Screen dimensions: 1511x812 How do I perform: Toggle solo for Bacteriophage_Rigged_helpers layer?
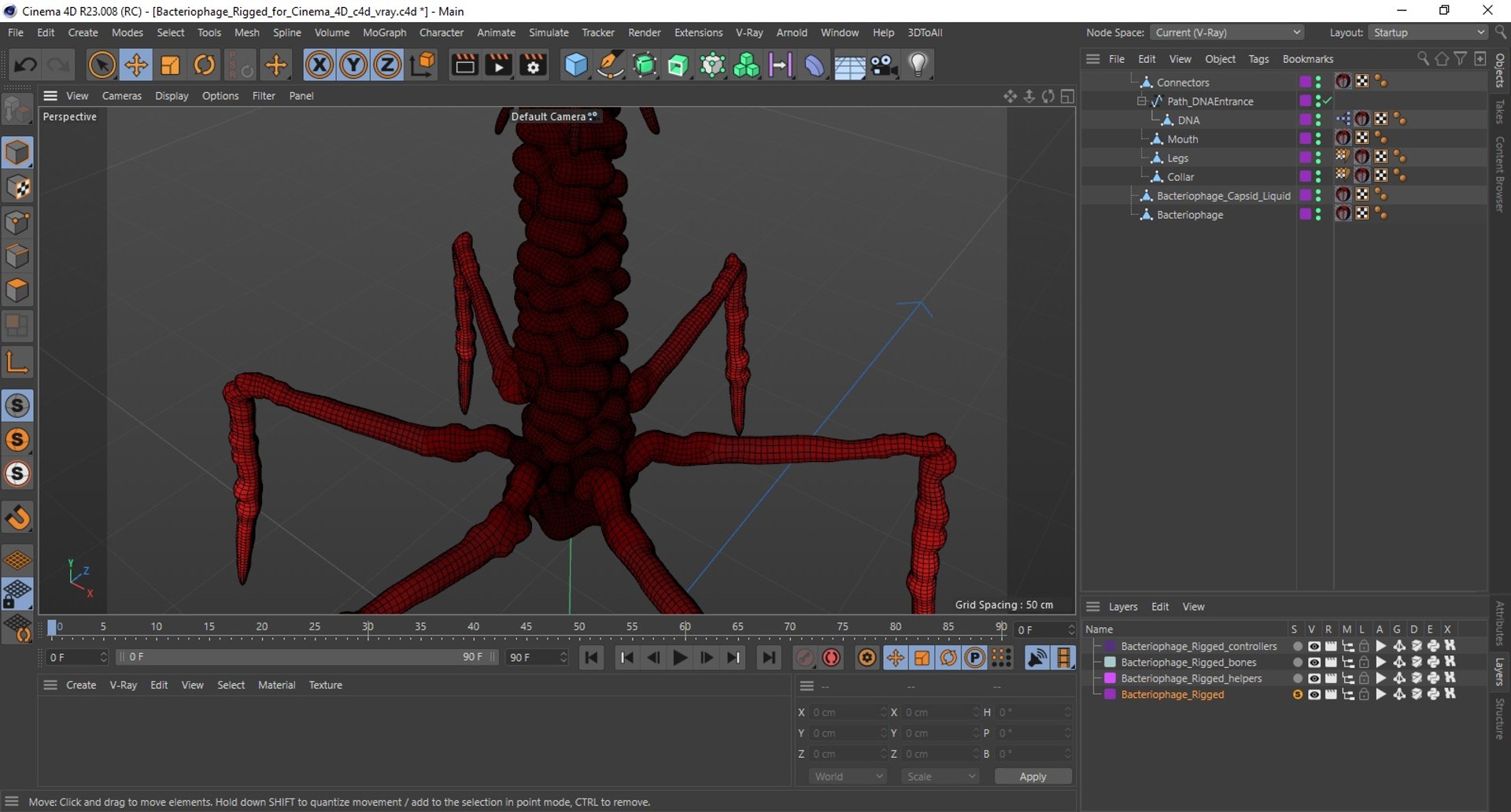[x=1297, y=678]
